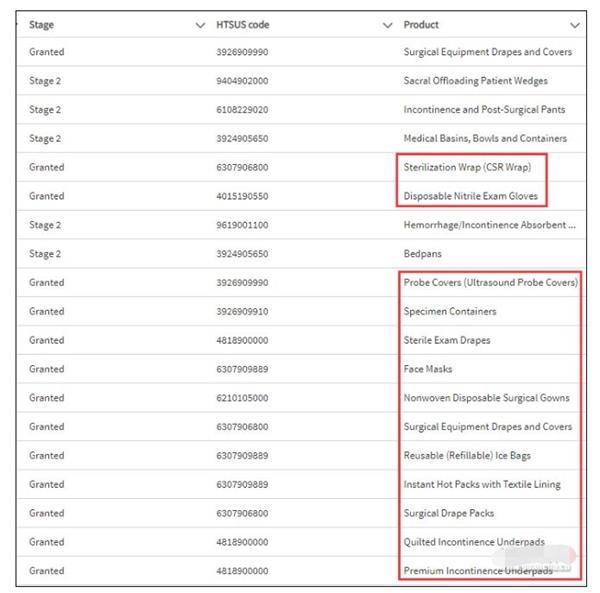Viewport: 600px width, 593px height.
Task: Click code 4818900000 in Quilted Incontinence Underpads row
Action: click(x=242, y=542)
